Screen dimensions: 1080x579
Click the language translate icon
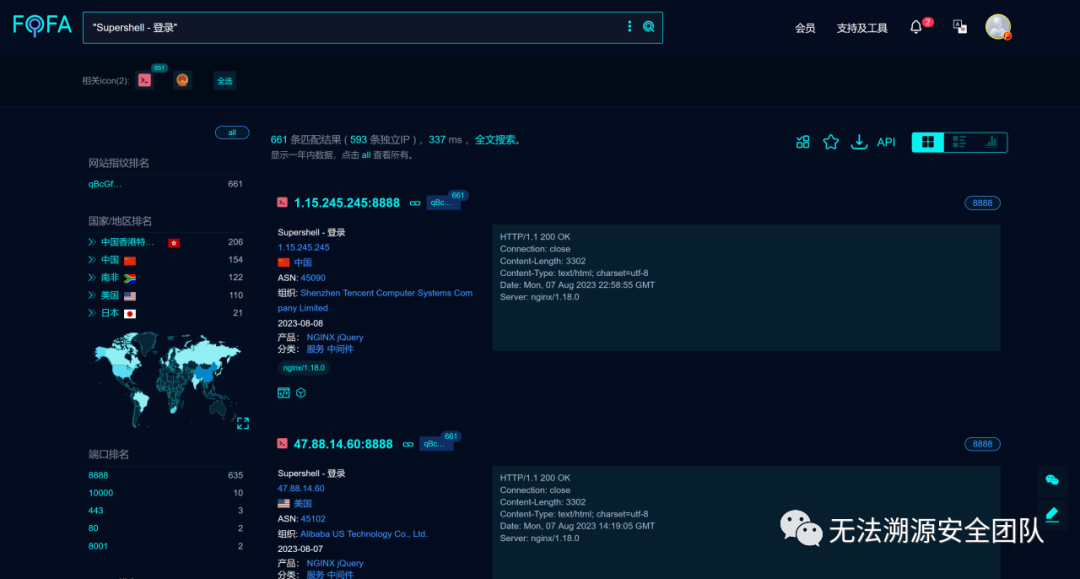pyautogui.click(x=959, y=27)
